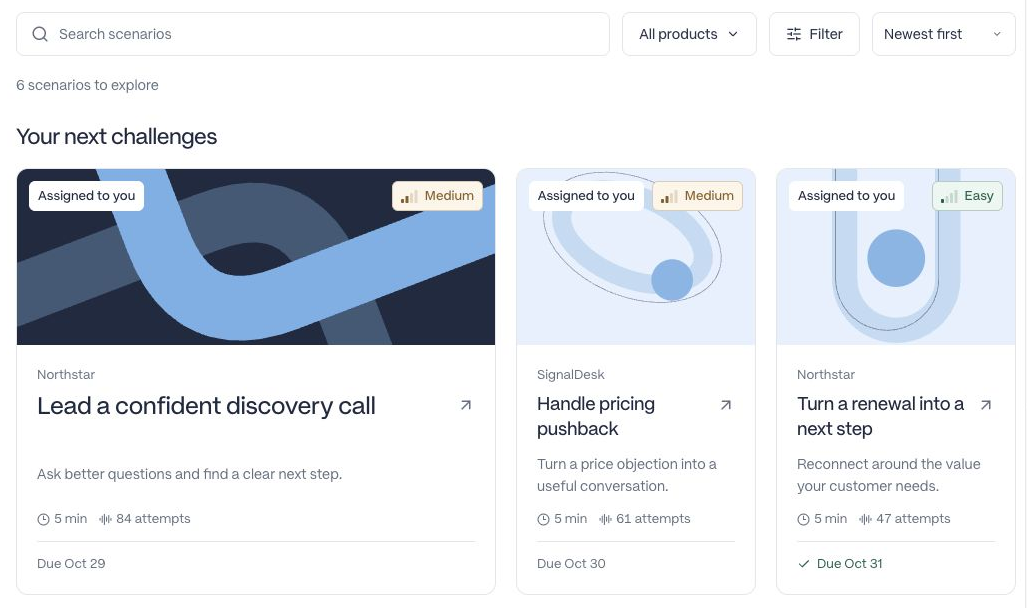Click Assigned to you on renewal card
The width and height of the screenshot is (1027, 608).
click(x=846, y=196)
